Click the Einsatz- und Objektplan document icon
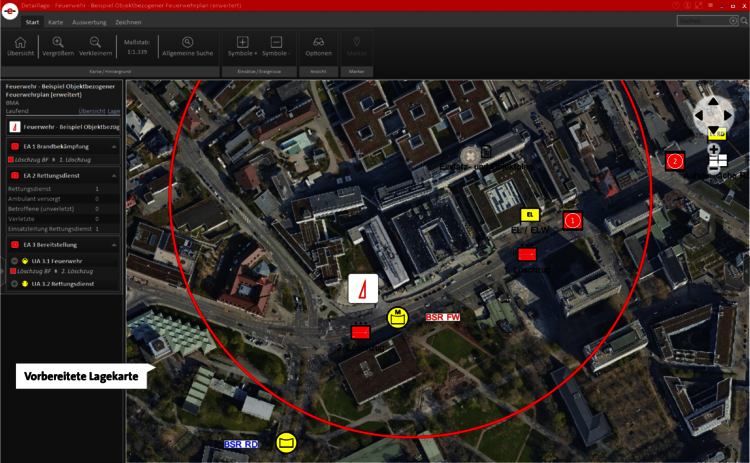The height and width of the screenshot is (463, 750). pyautogui.click(x=486, y=152)
